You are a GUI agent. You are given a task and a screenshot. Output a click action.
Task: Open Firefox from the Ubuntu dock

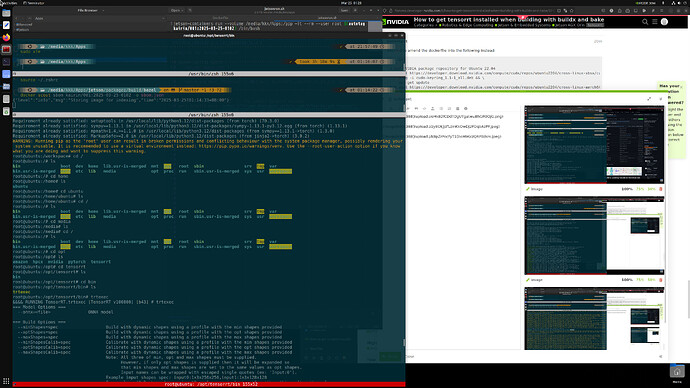click(x=6, y=37)
